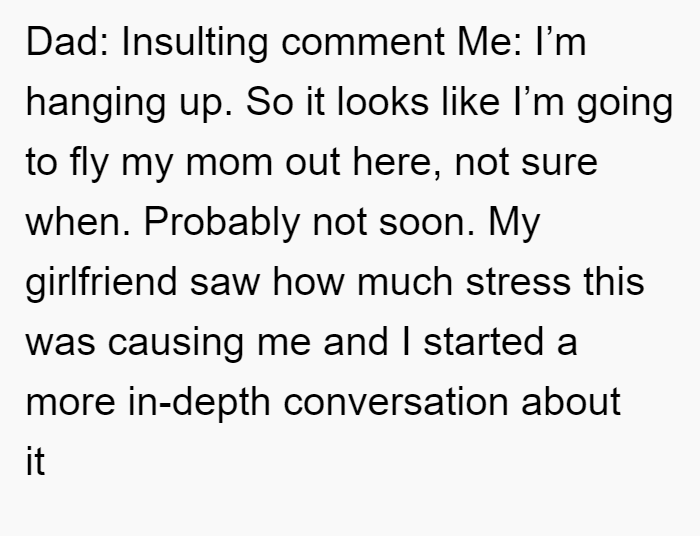
Task: Click the word 'Insulting' in the first line
Action: point(195,44)
